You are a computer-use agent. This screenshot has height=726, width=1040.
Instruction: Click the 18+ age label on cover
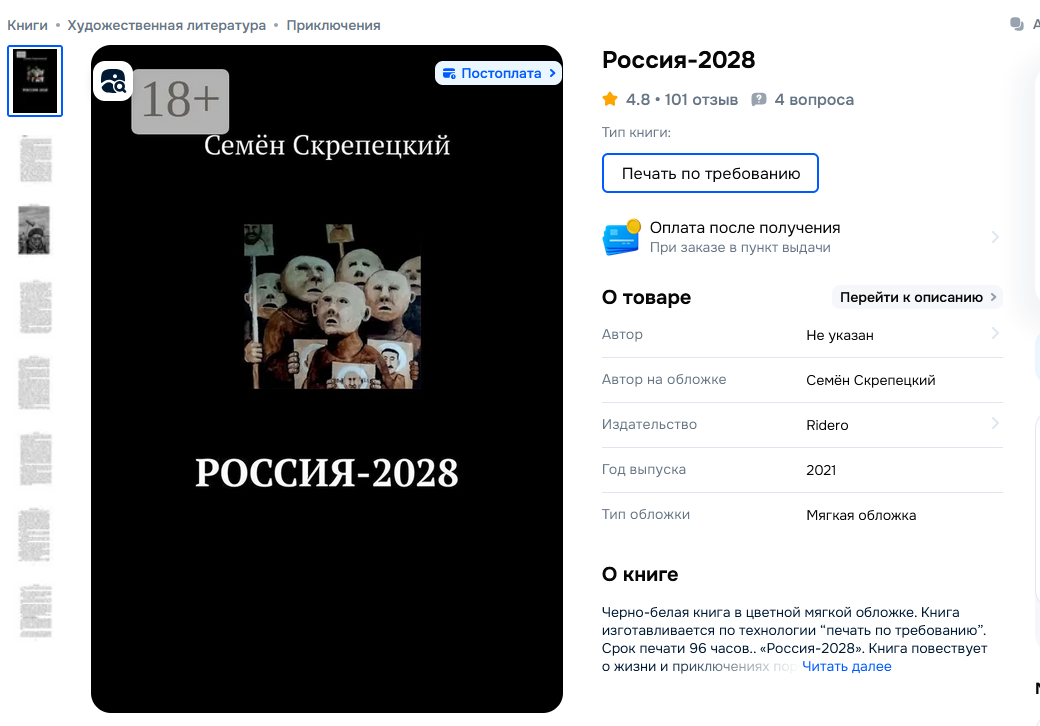click(x=180, y=101)
